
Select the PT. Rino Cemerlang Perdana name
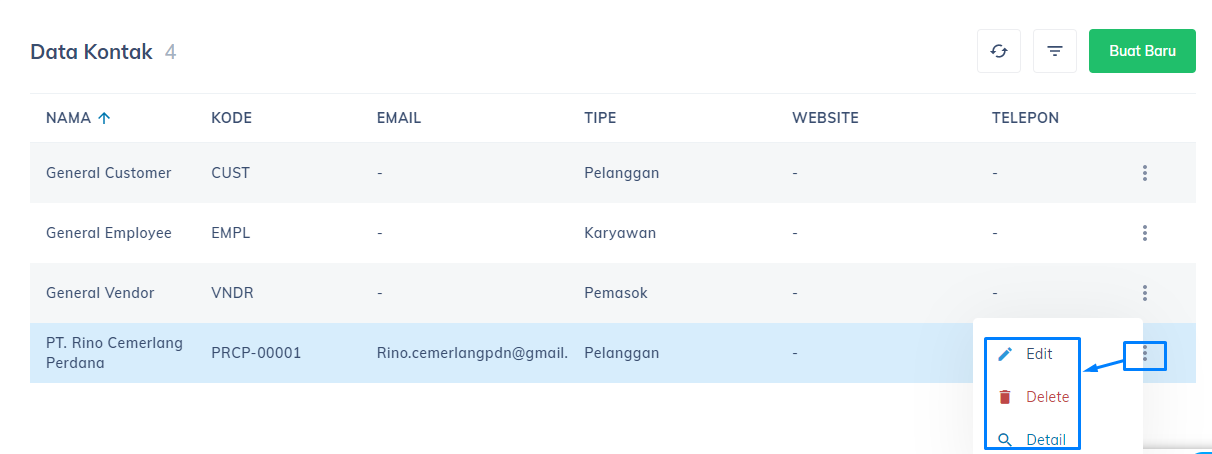114,353
